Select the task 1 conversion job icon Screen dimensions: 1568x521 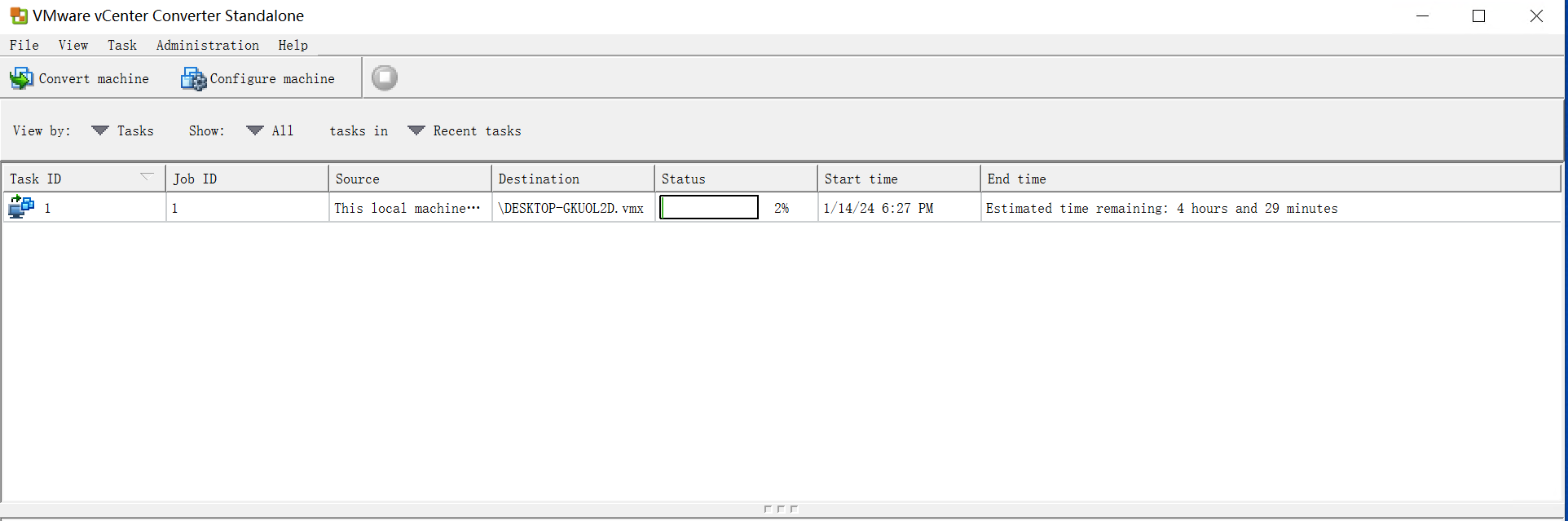21,207
